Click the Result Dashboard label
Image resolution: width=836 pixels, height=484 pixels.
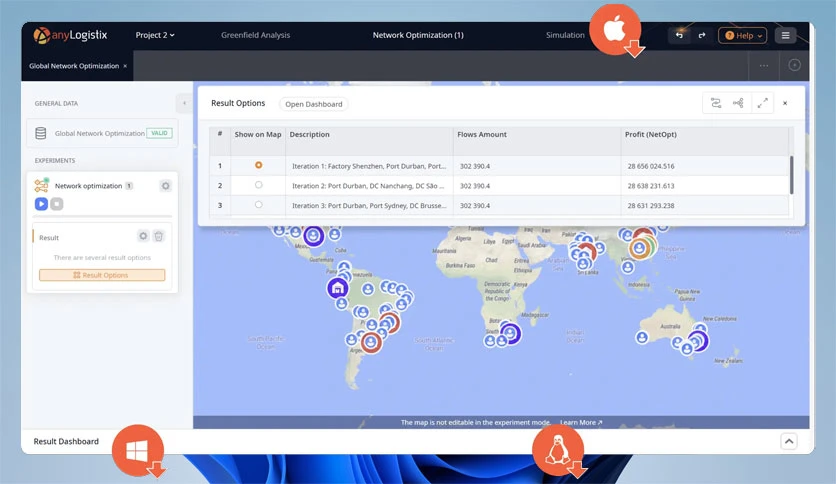pos(66,441)
